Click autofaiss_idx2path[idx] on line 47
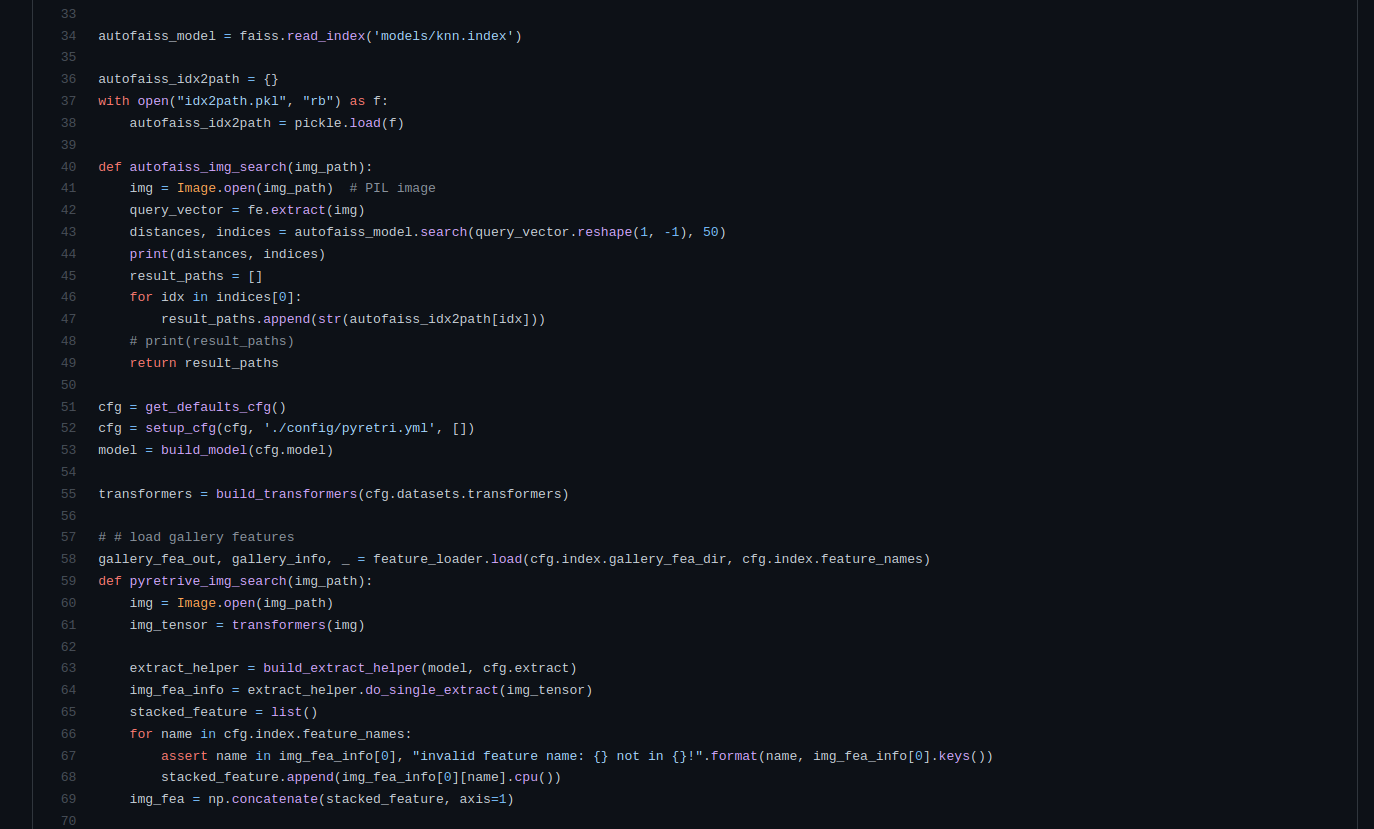Image resolution: width=1374 pixels, height=829 pixels. [x=439, y=319]
